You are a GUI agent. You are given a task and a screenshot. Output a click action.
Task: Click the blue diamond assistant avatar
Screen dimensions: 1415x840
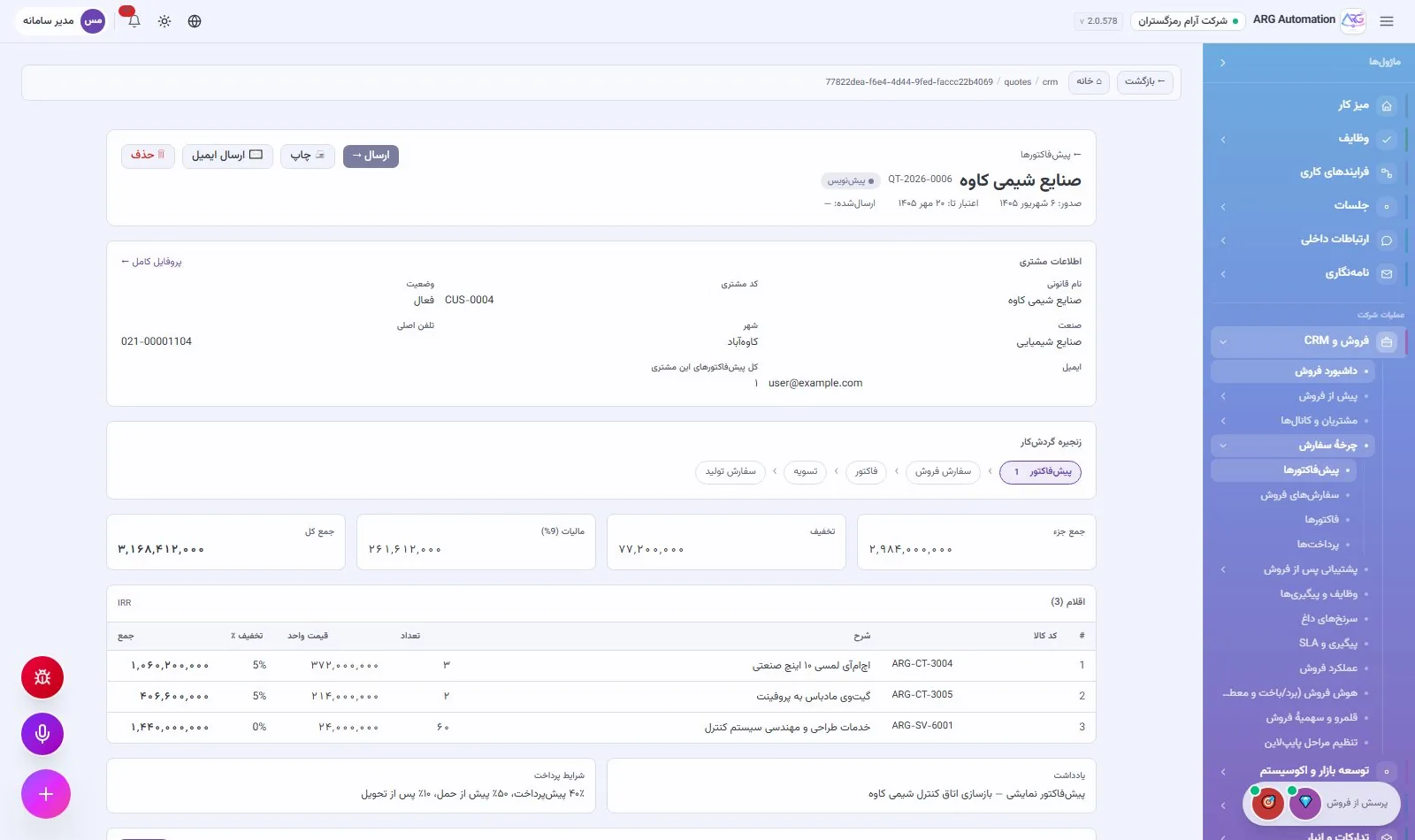[1304, 802]
